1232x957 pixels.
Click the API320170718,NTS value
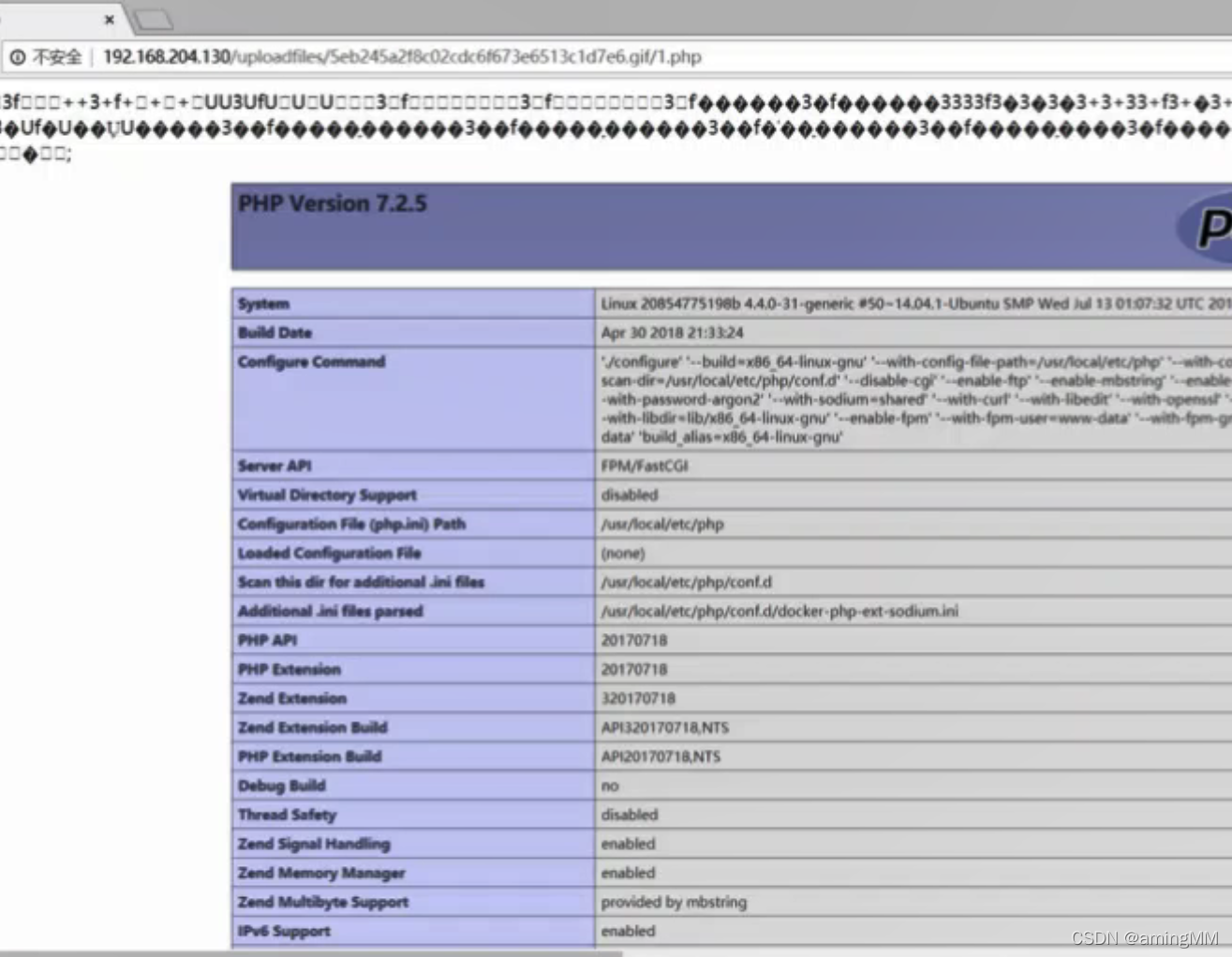[665, 727]
